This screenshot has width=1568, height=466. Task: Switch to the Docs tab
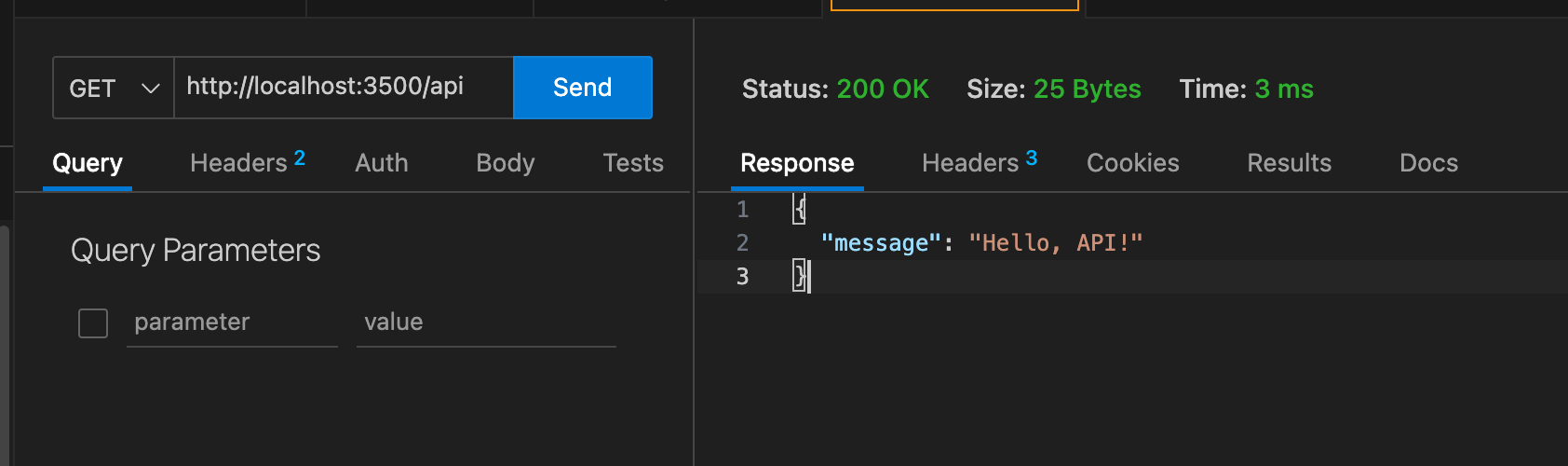coord(1428,163)
